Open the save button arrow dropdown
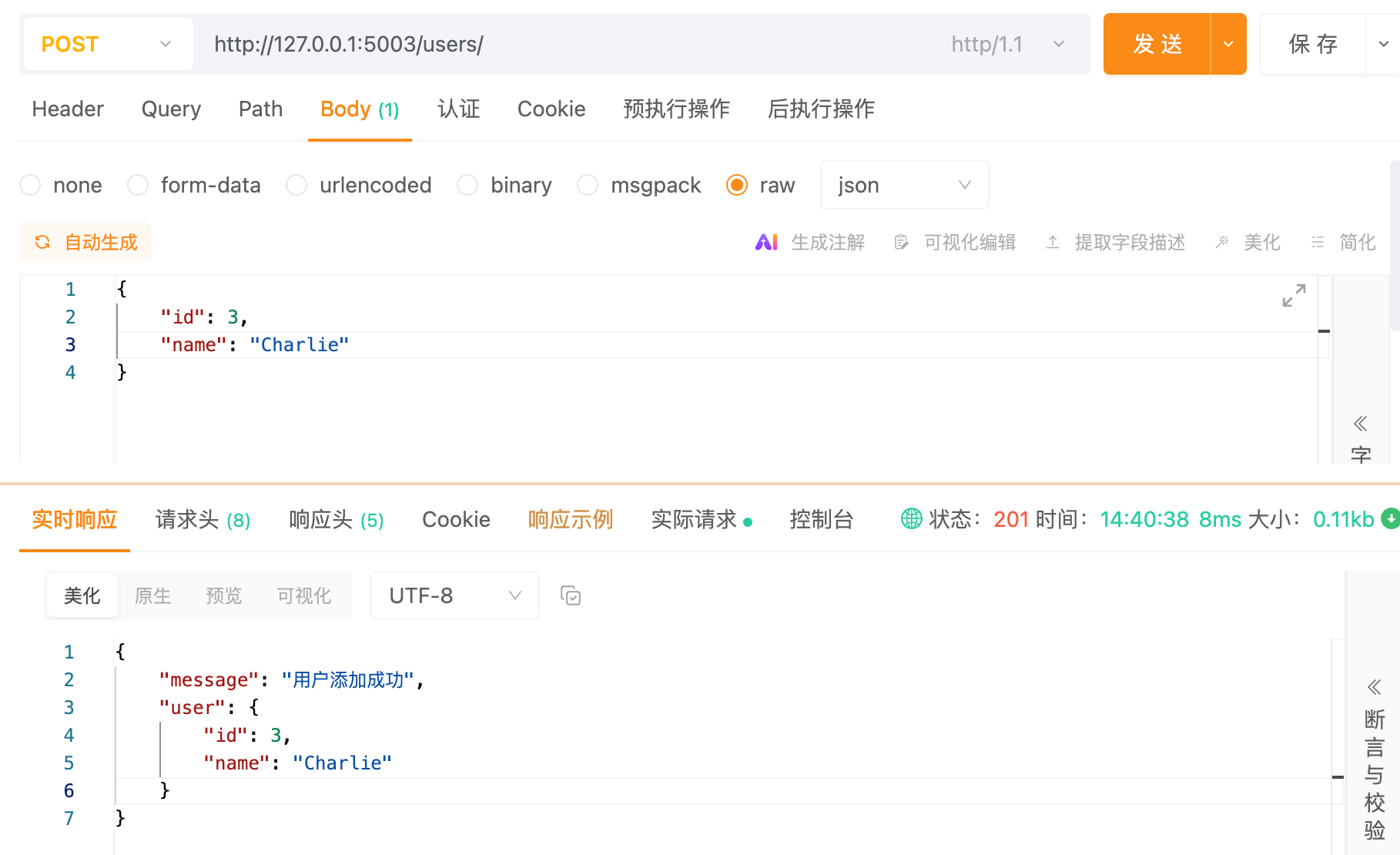Screen dimensions: 1400x855 tap(1383, 44)
